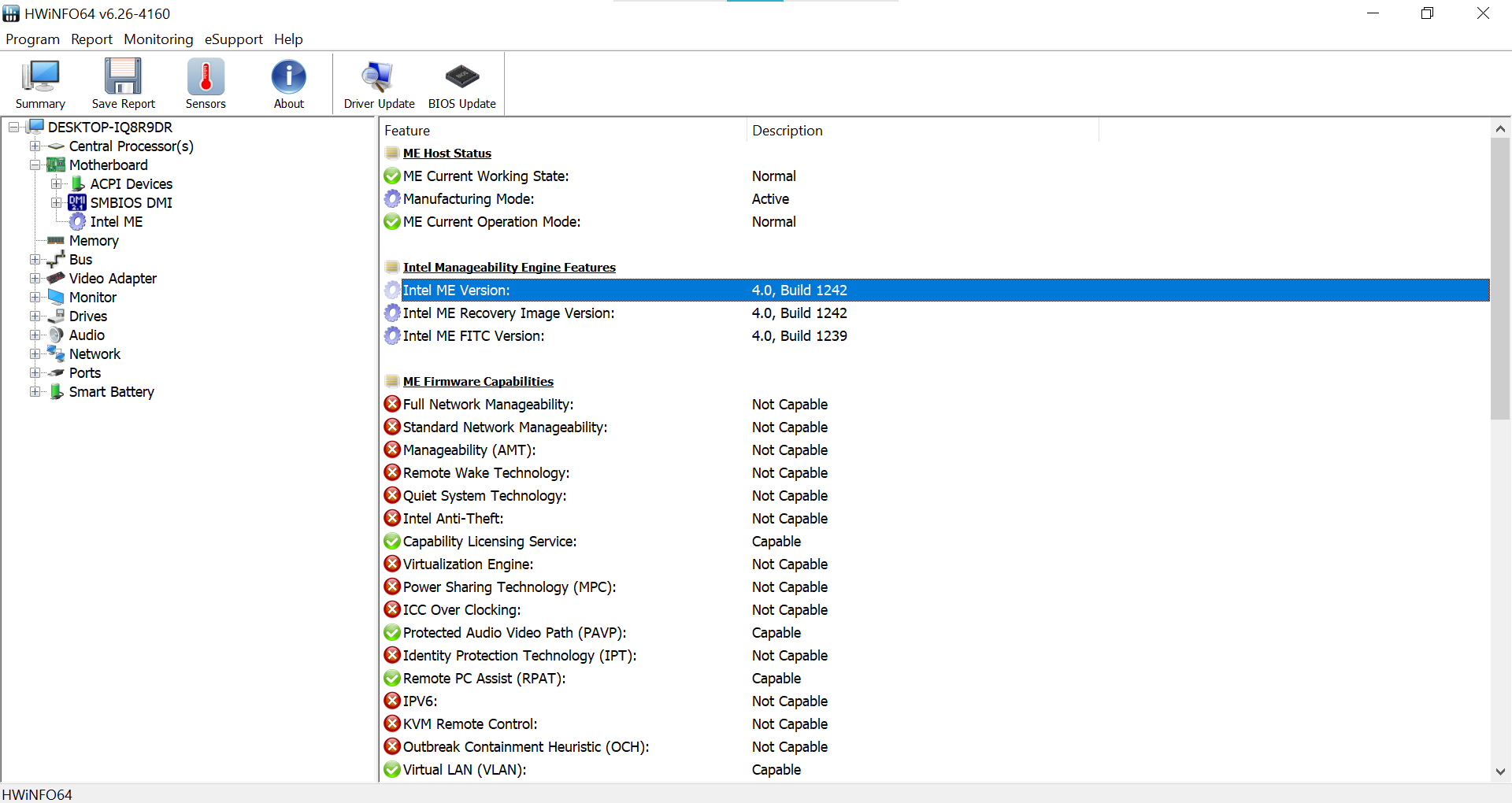Expand the Network node

tap(35, 353)
